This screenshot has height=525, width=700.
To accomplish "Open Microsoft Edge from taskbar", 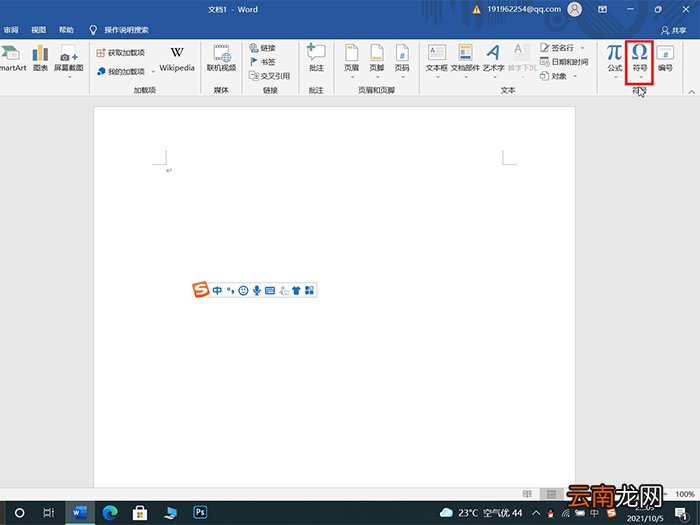I will (110, 512).
